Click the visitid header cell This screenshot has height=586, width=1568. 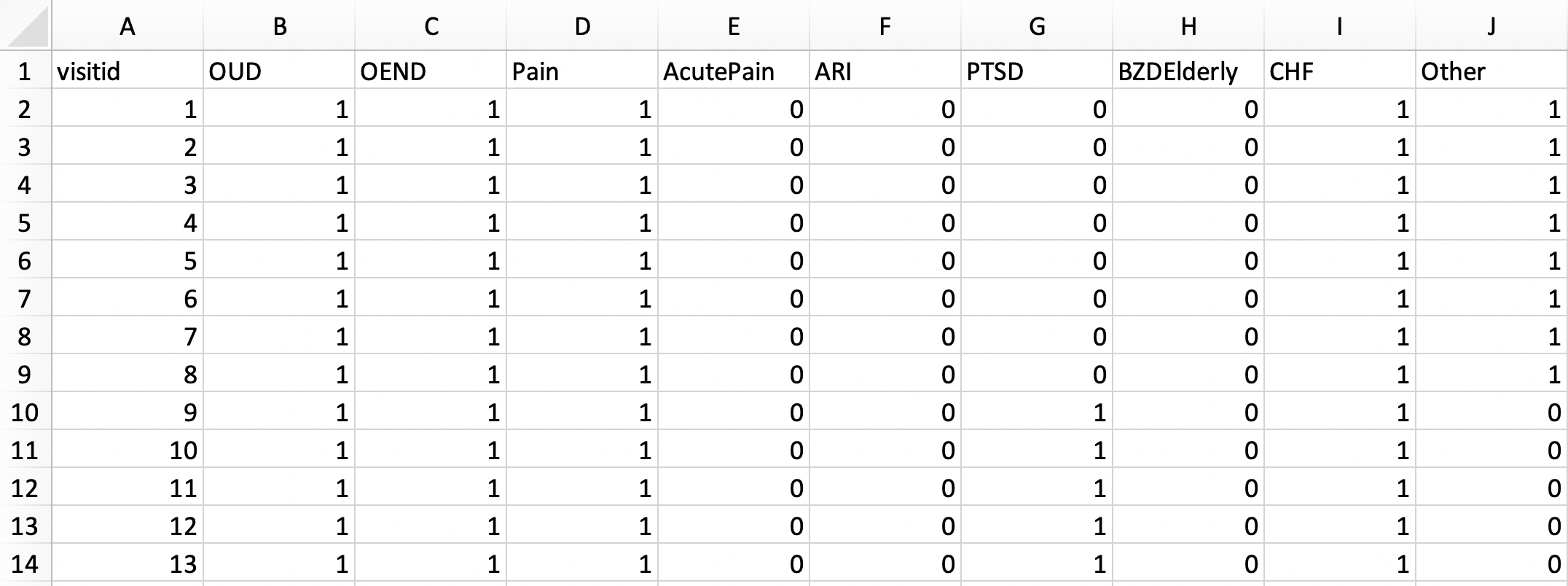[x=128, y=71]
